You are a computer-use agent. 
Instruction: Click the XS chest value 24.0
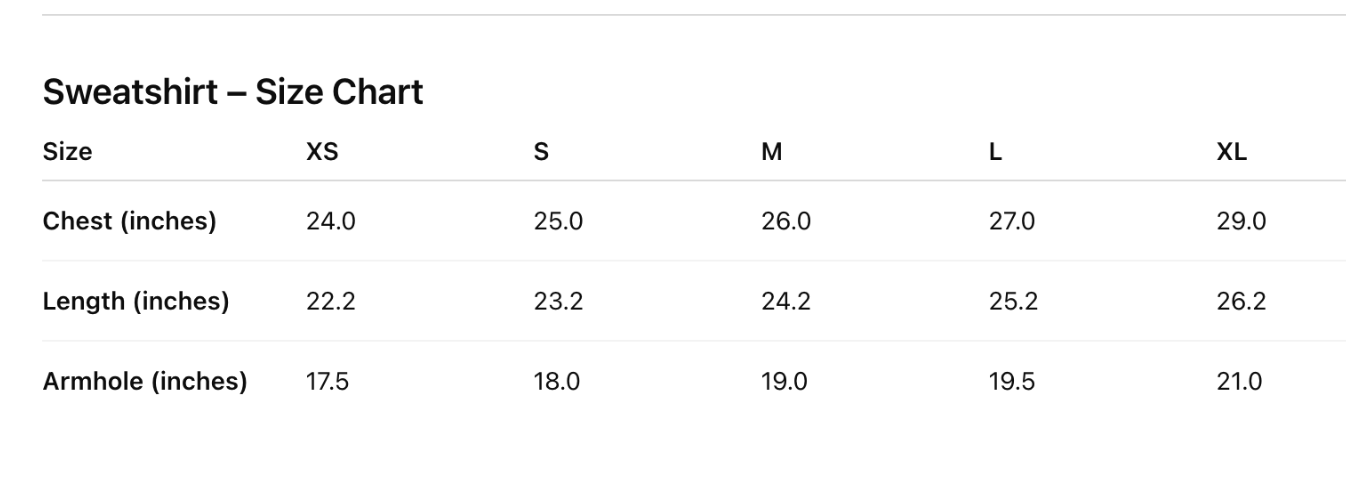tap(331, 221)
